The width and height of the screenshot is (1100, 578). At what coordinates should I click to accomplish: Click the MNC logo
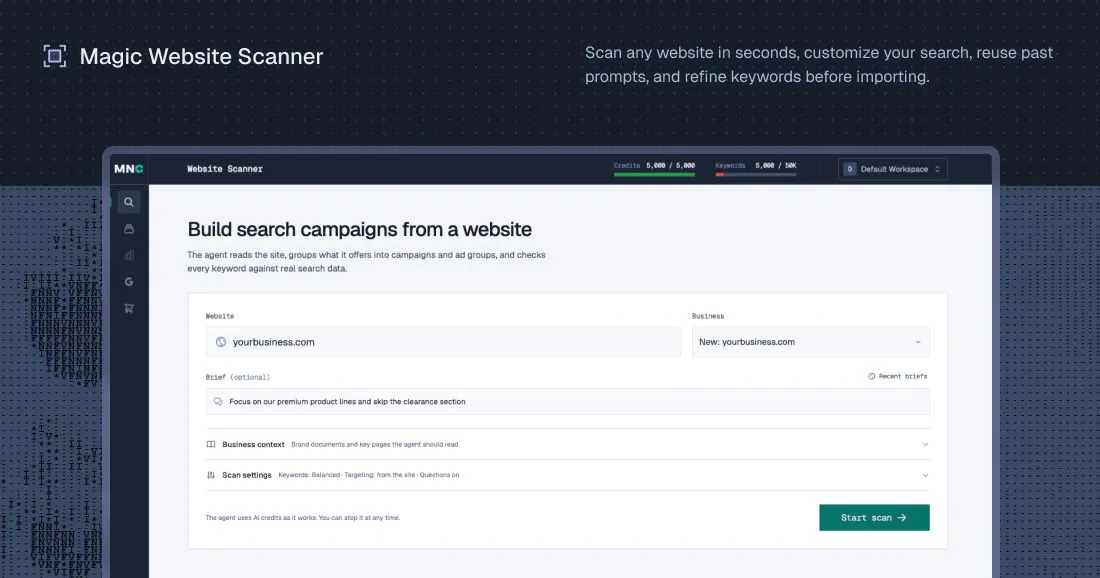[128, 169]
